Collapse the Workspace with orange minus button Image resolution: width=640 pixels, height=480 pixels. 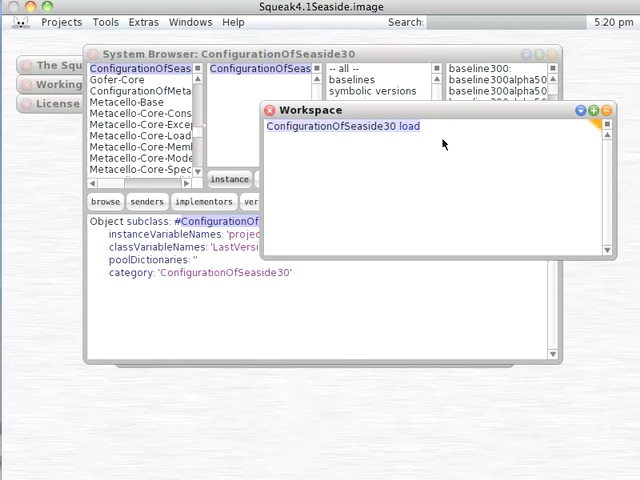click(607, 110)
